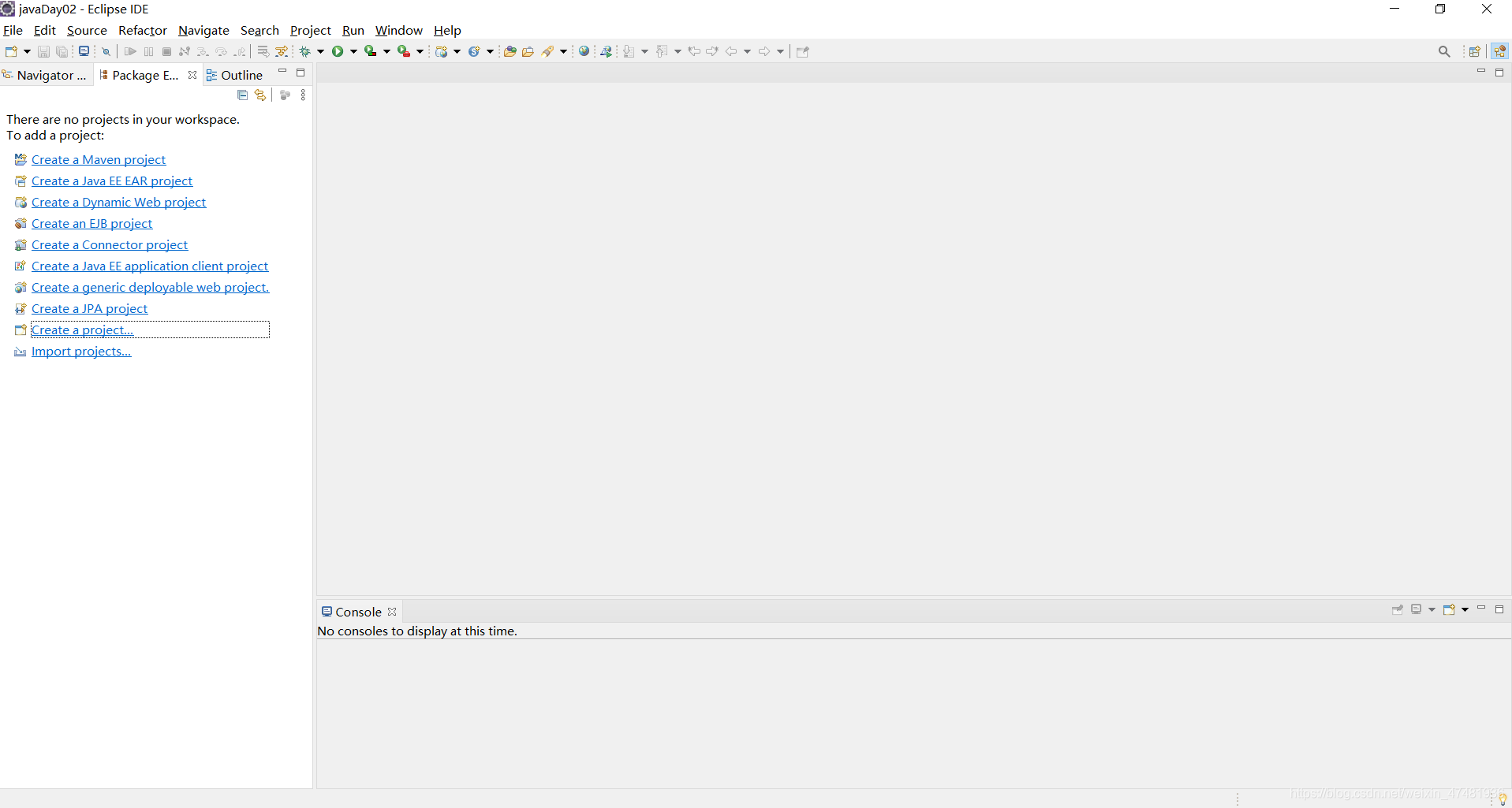
Task: Toggle Skip All Breakpoints icon
Action: [x=106, y=52]
